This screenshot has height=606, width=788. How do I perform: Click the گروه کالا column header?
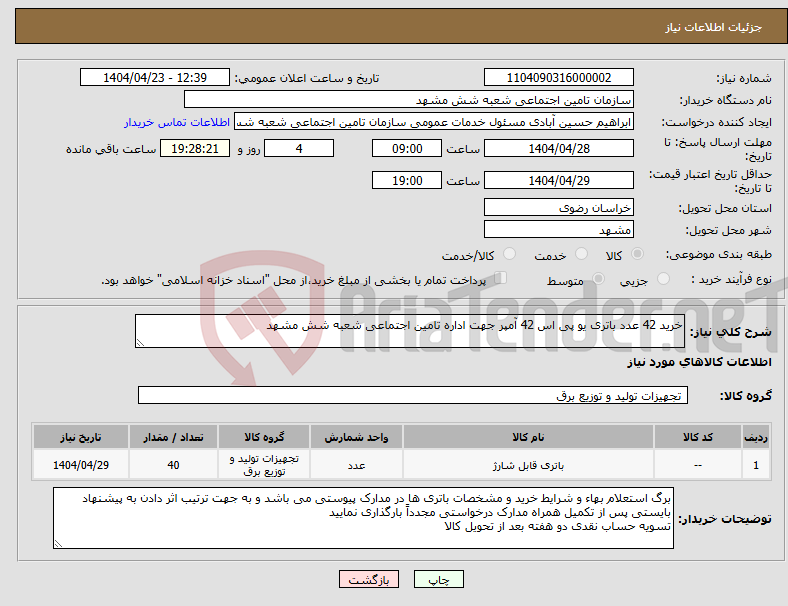(264, 437)
